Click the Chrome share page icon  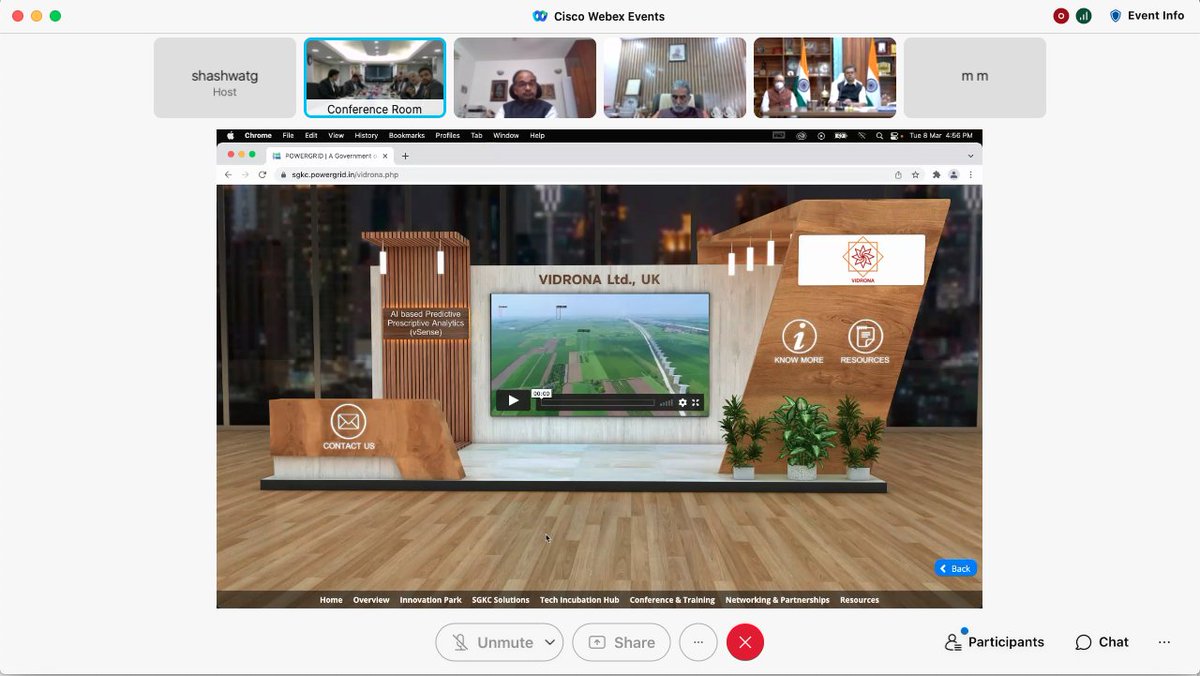click(898, 174)
